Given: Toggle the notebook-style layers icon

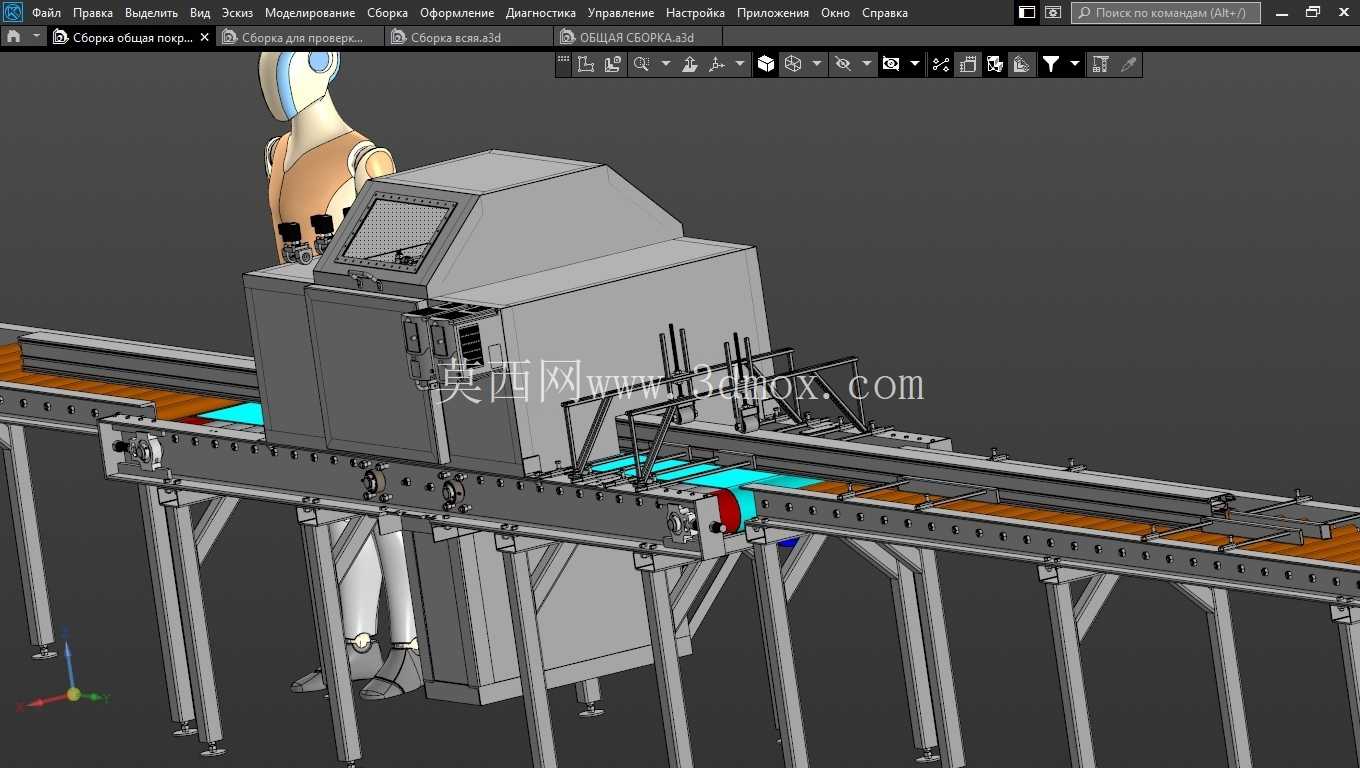Looking at the screenshot, I should pos(968,64).
